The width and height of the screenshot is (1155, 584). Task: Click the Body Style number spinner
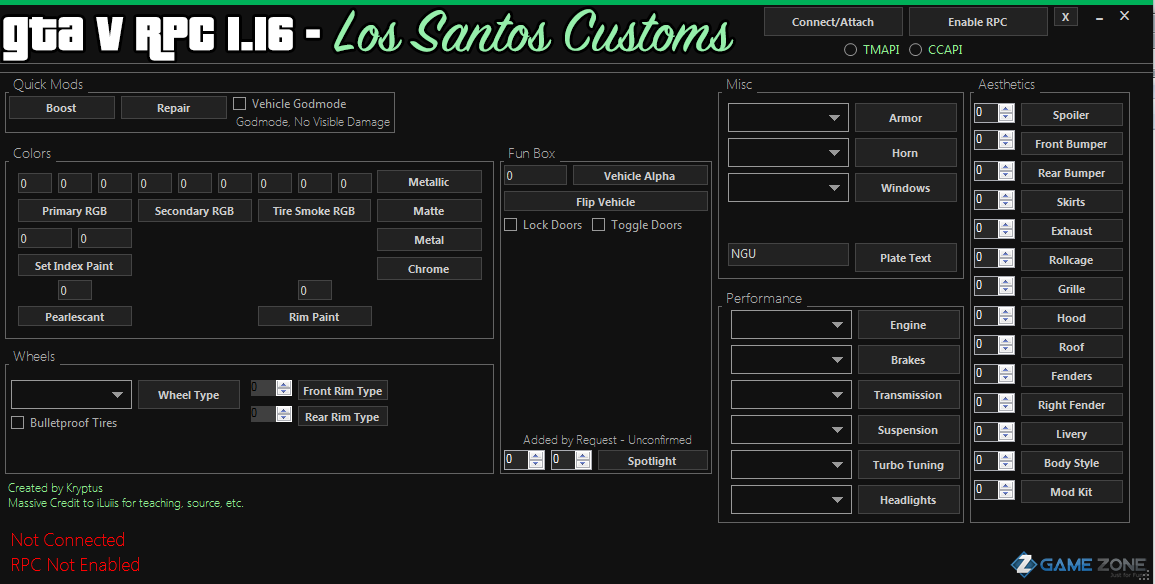(994, 461)
